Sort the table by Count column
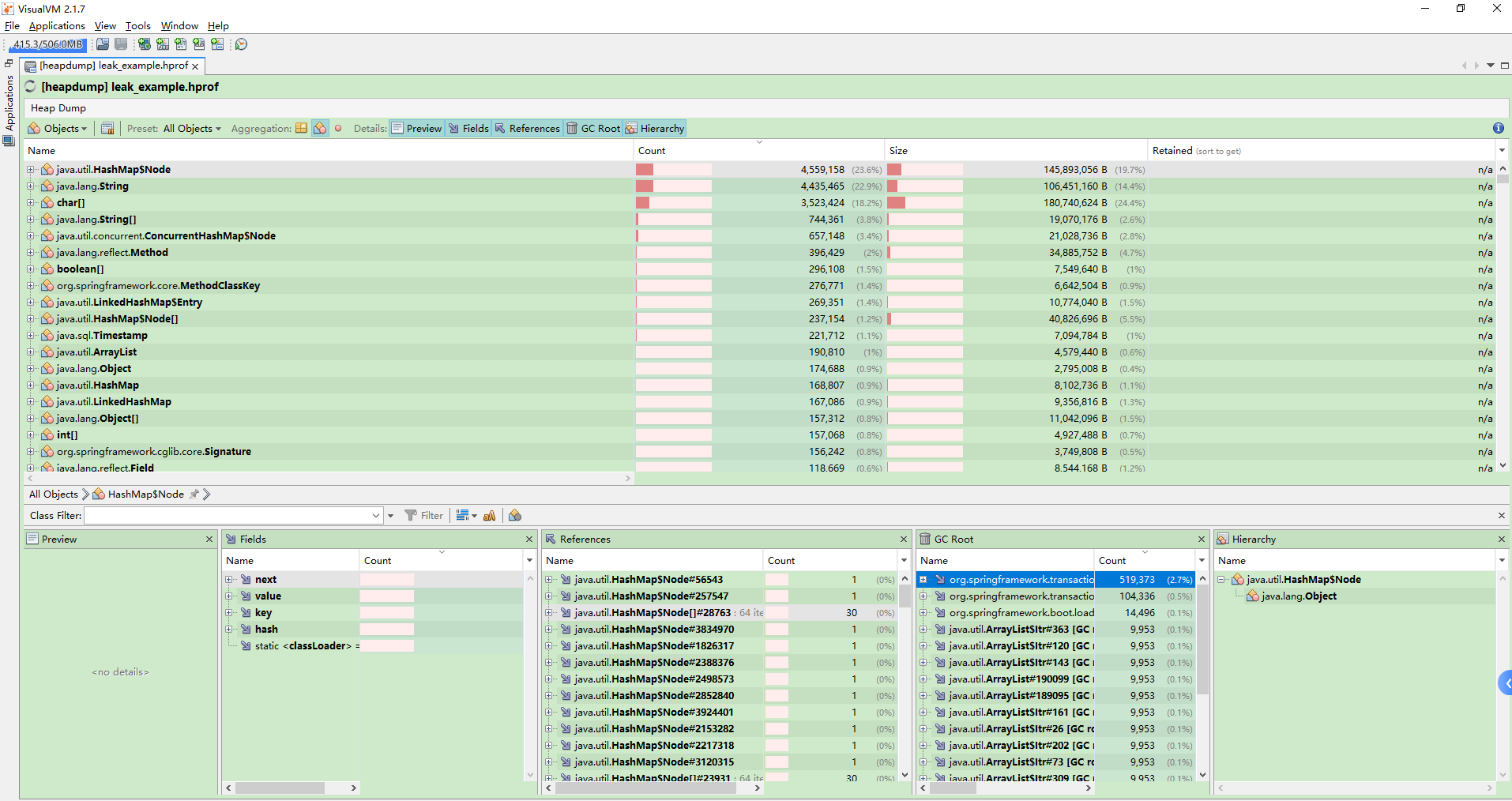1512x801 pixels. click(758, 150)
